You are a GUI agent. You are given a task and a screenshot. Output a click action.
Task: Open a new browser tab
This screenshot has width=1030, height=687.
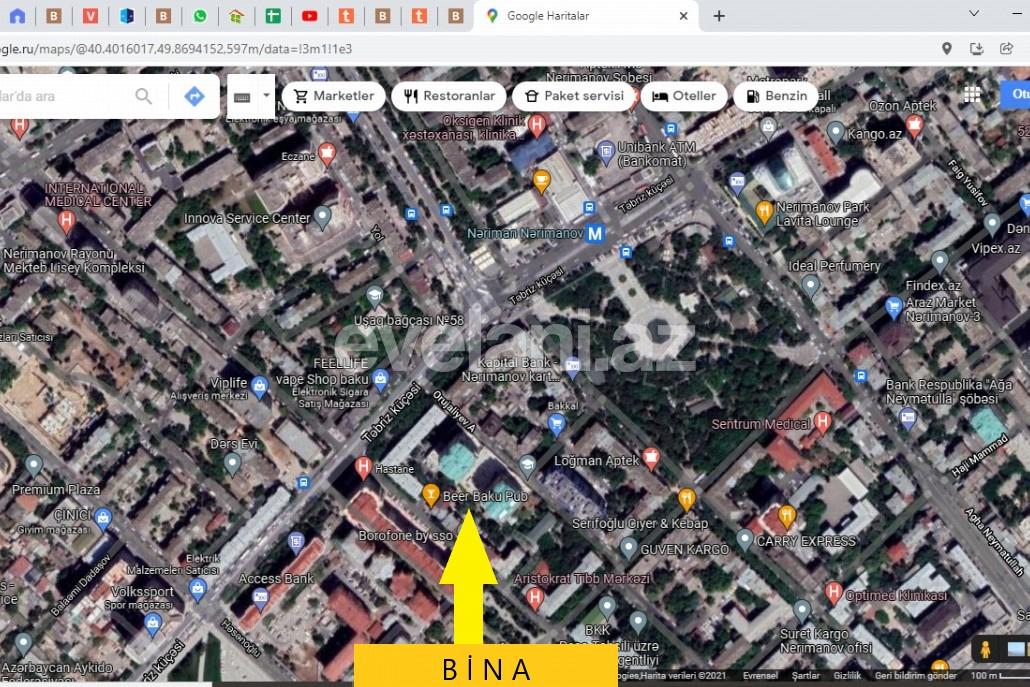click(x=718, y=16)
